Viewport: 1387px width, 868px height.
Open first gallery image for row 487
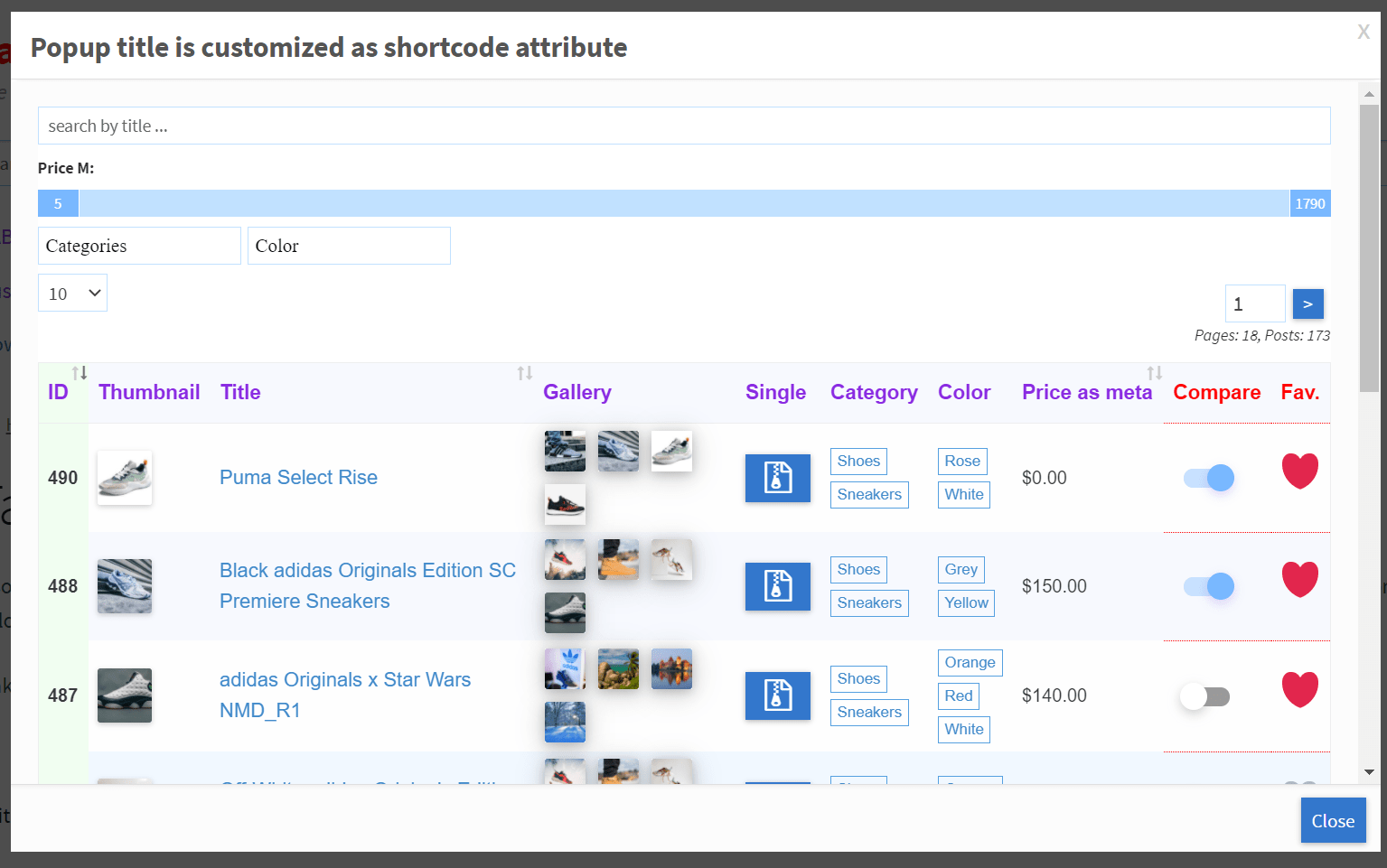point(566,668)
